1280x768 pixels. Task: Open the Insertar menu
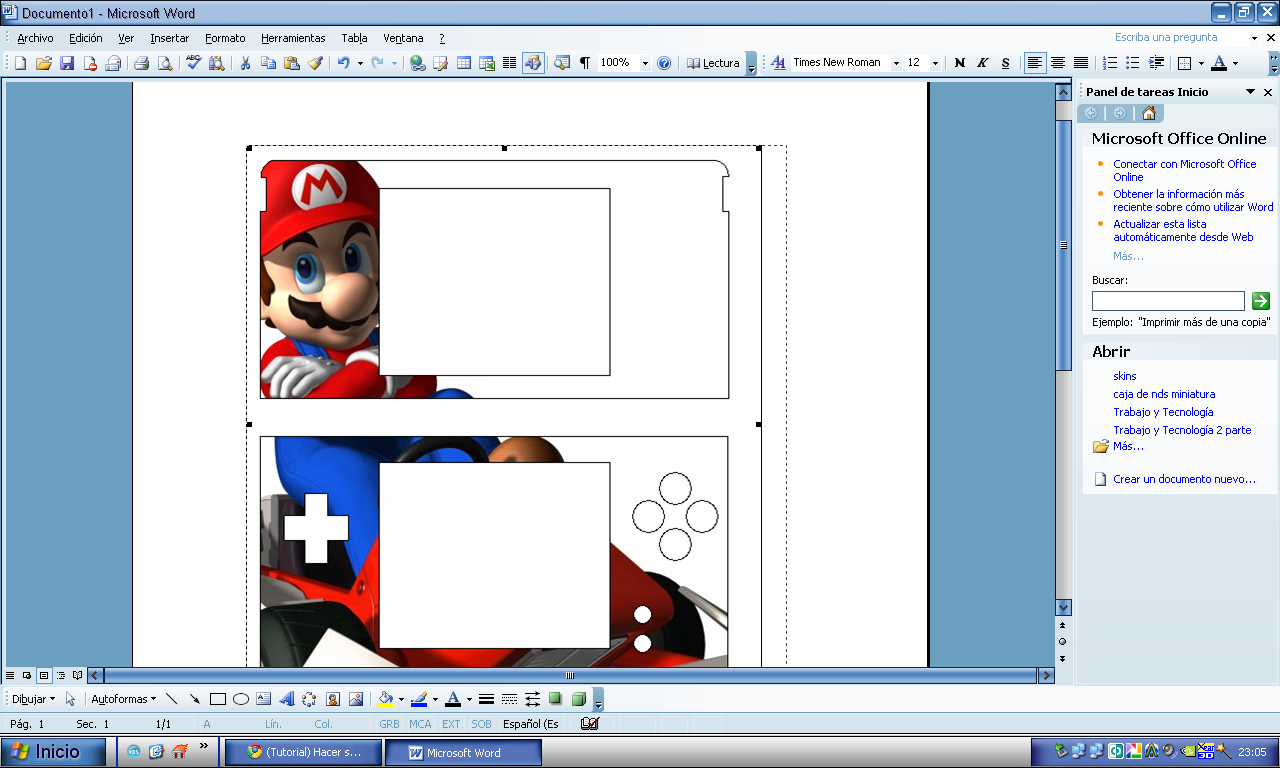tap(170, 38)
